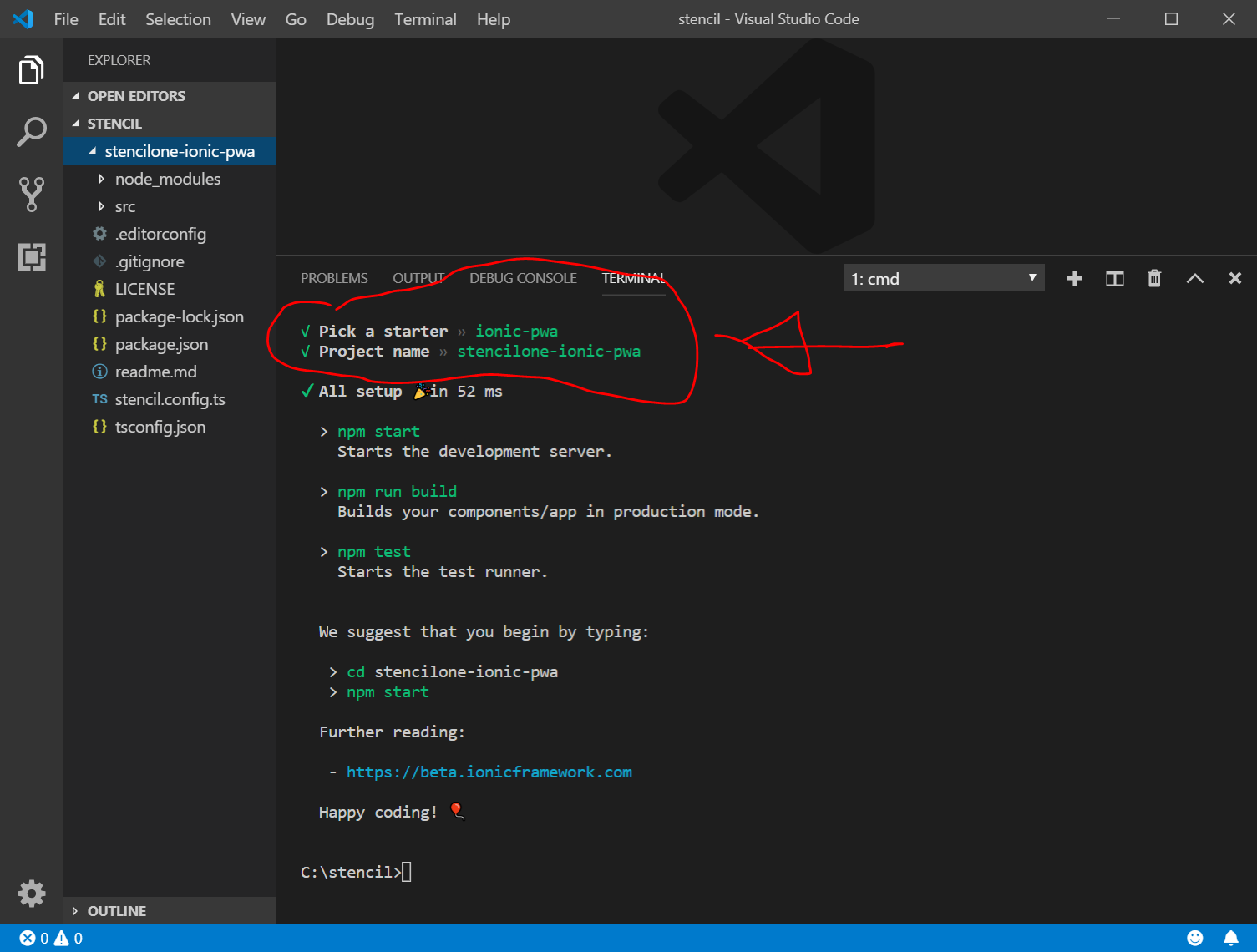Click the EXPLORER panel title
Screen dimensions: 1257x952
(119, 60)
